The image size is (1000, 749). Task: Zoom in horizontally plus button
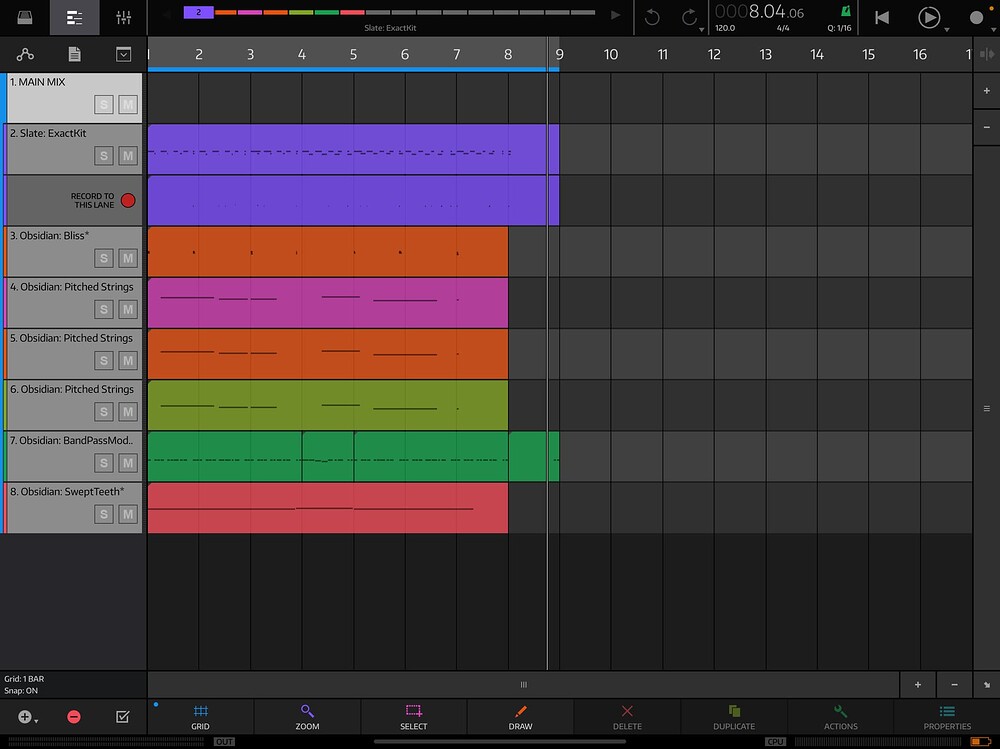click(x=918, y=685)
